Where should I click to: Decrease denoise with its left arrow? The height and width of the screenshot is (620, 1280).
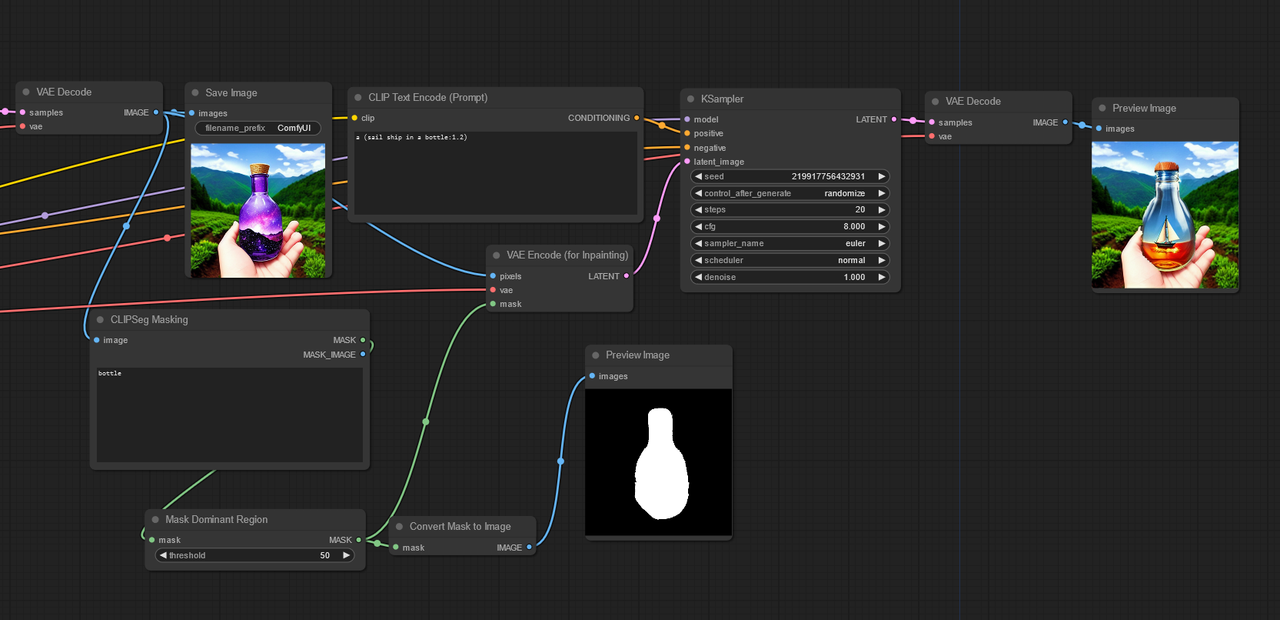[698, 277]
